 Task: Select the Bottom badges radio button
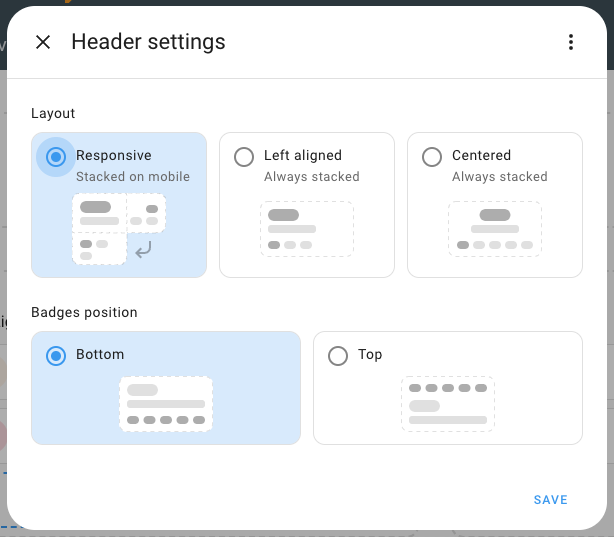pyautogui.click(x=56, y=355)
